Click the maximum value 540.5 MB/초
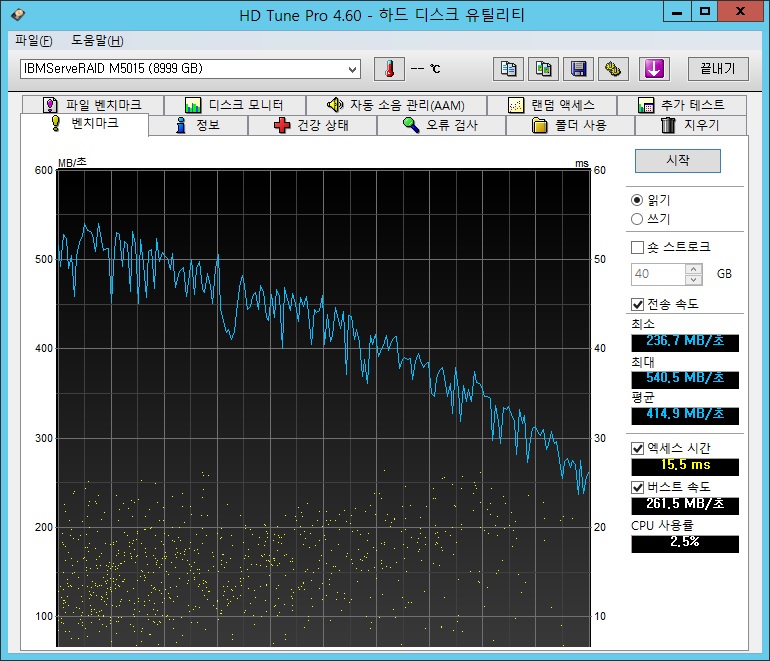The image size is (770, 661). pyautogui.click(x=685, y=378)
